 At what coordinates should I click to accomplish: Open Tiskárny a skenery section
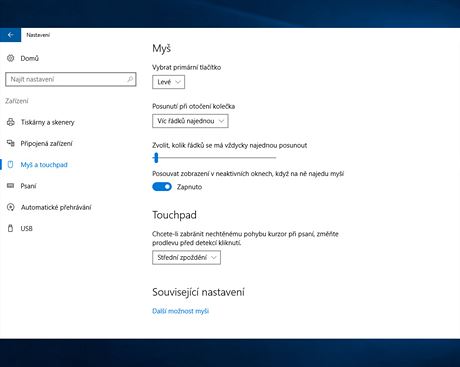click(x=47, y=122)
